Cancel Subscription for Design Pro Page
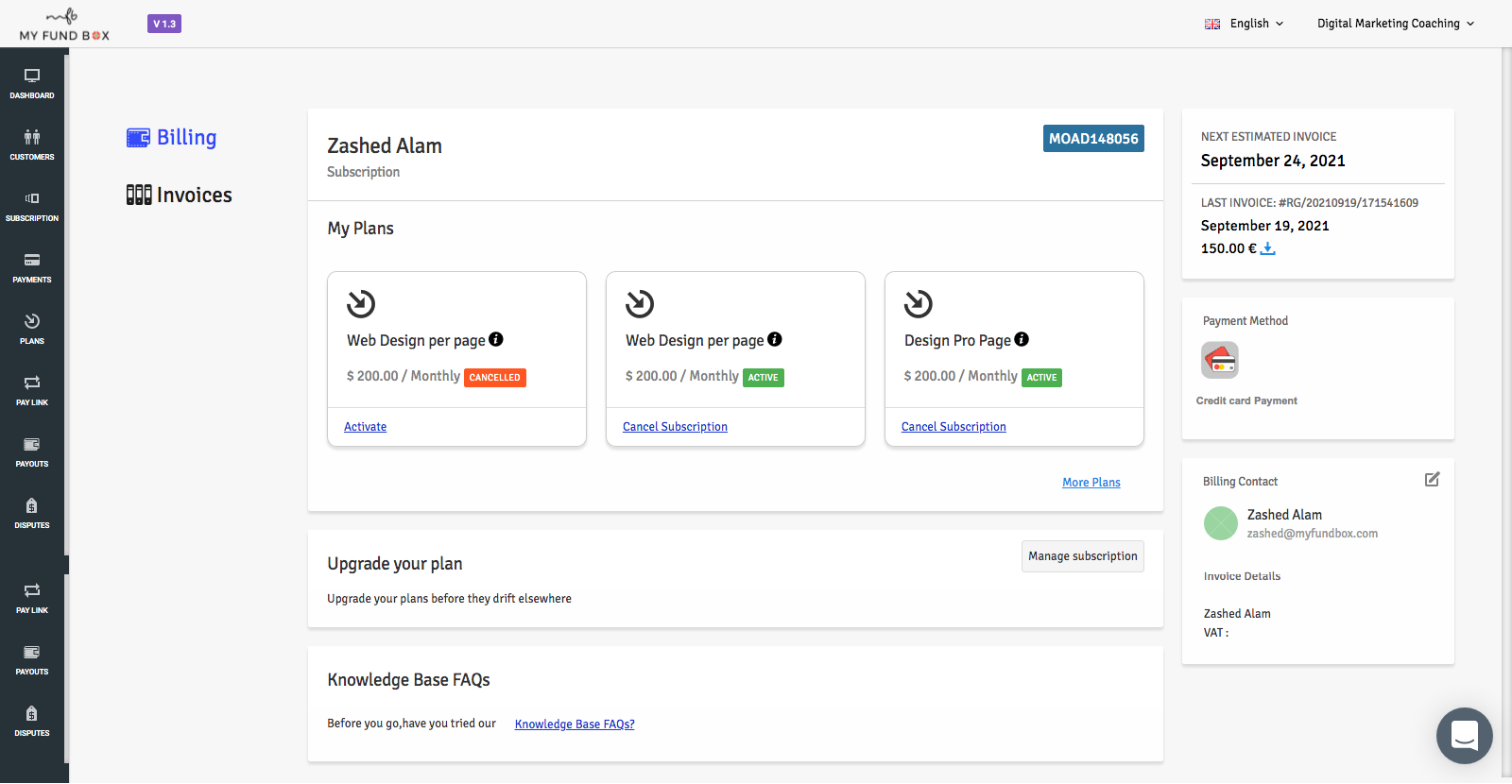This screenshot has height=784, width=1512. tap(954, 427)
